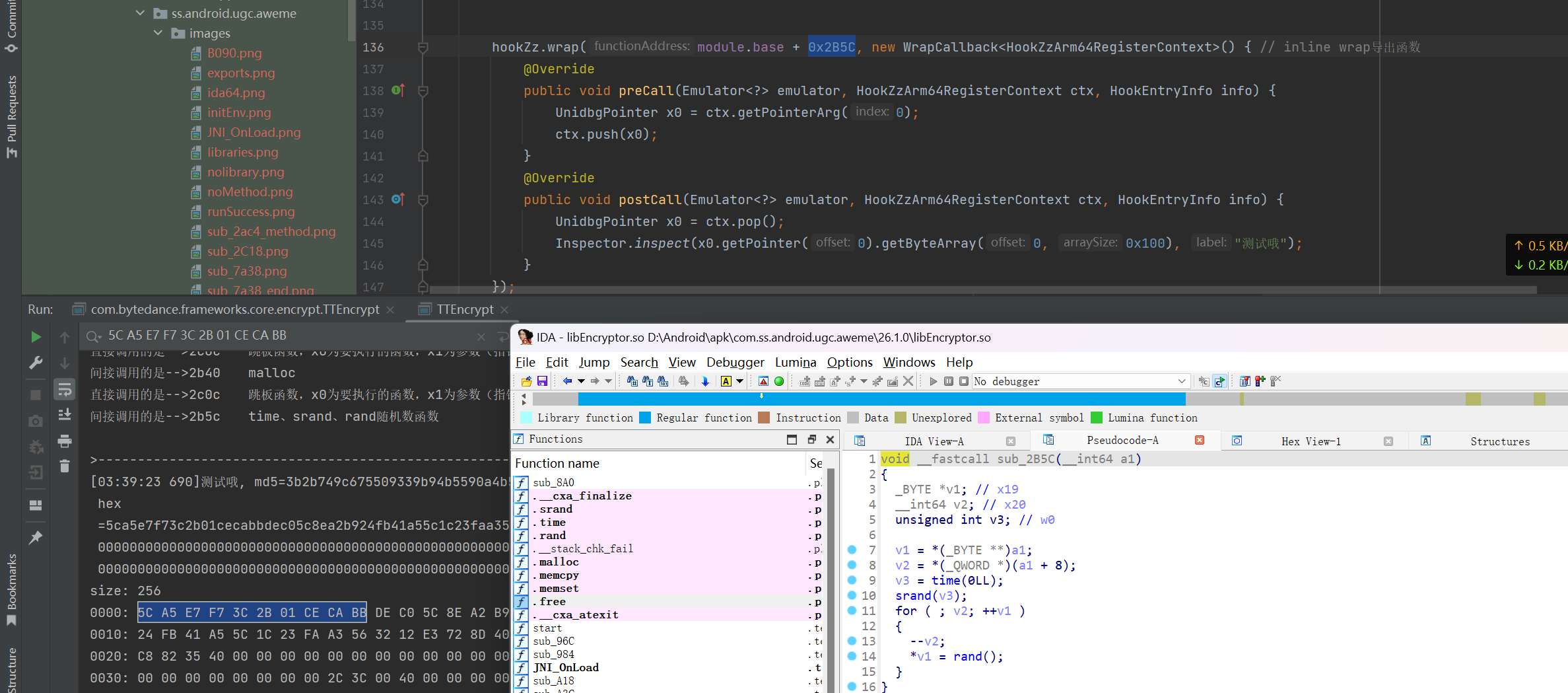Open IDA jump-forward history dropdown arrow

[608, 381]
